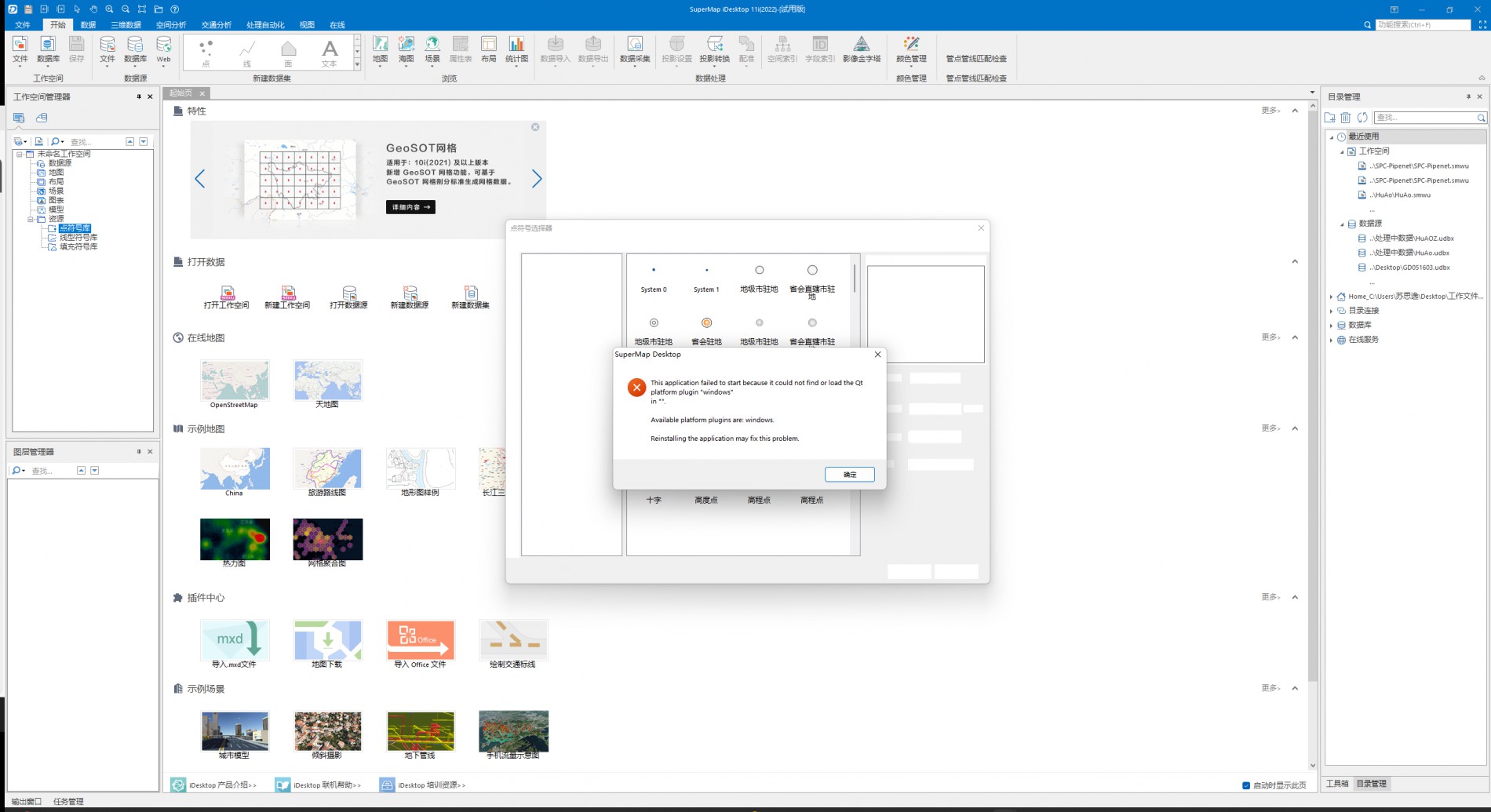1491x812 pixels.
Task: Open the 处理自动化 ribbon tab
Action: coord(265,25)
